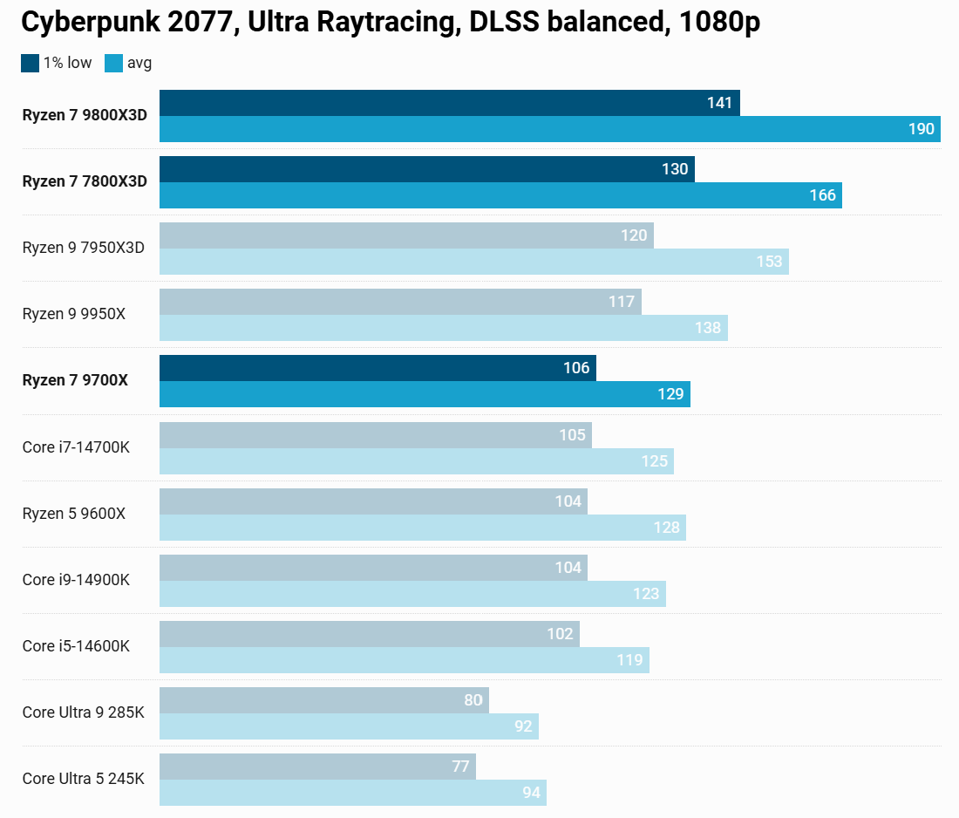Select the Ryzen 9 9950X row label
Image resolution: width=959 pixels, height=818 pixels.
[x=73, y=314]
